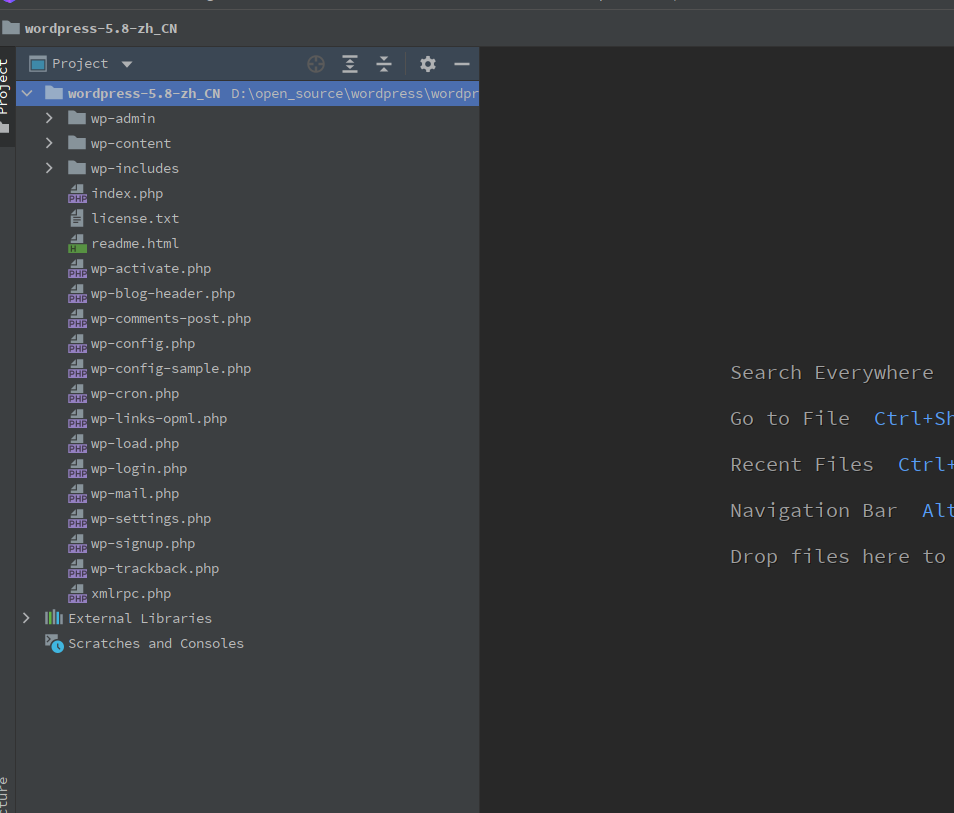Expand the wp-content folder

tap(48, 143)
